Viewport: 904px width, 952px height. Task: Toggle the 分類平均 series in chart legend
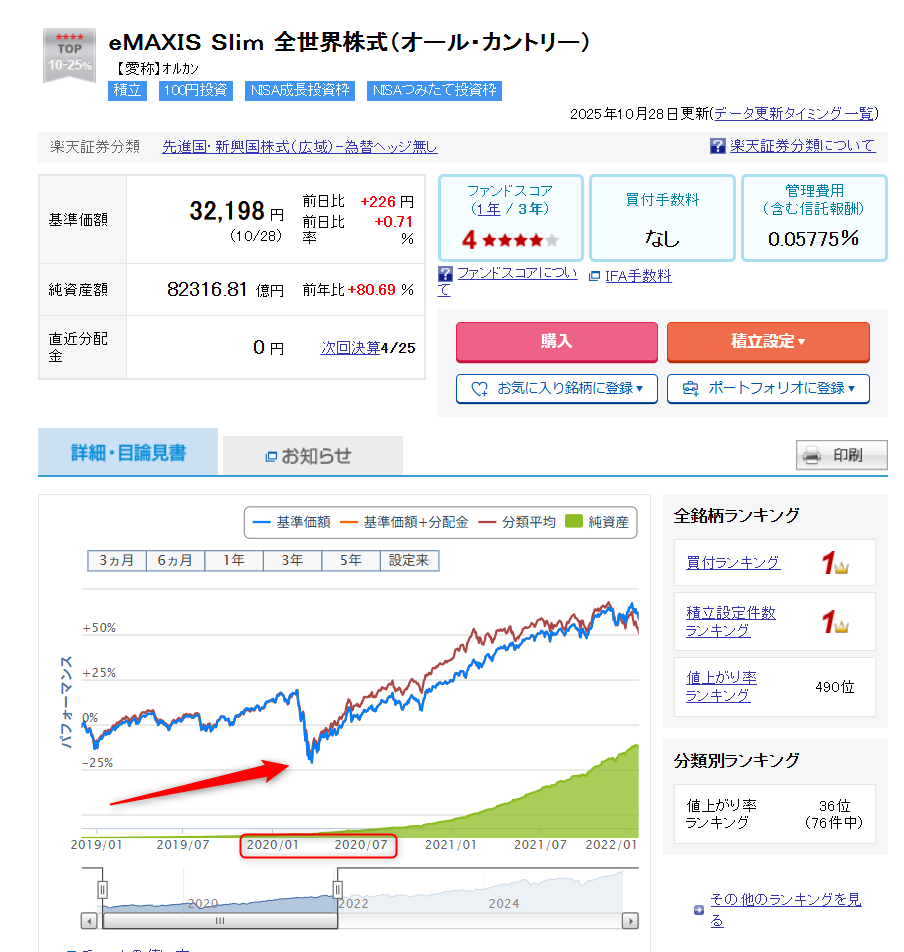click(x=516, y=522)
